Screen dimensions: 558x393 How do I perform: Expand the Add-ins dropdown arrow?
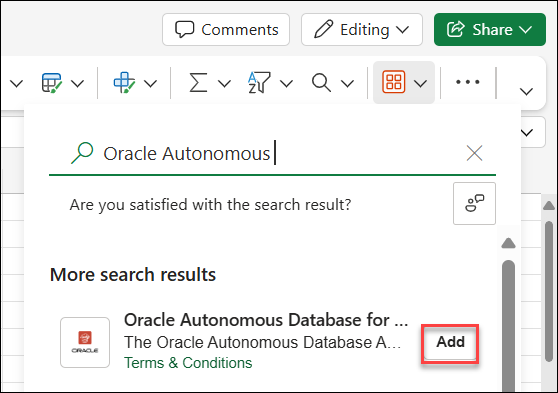[421, 84]
